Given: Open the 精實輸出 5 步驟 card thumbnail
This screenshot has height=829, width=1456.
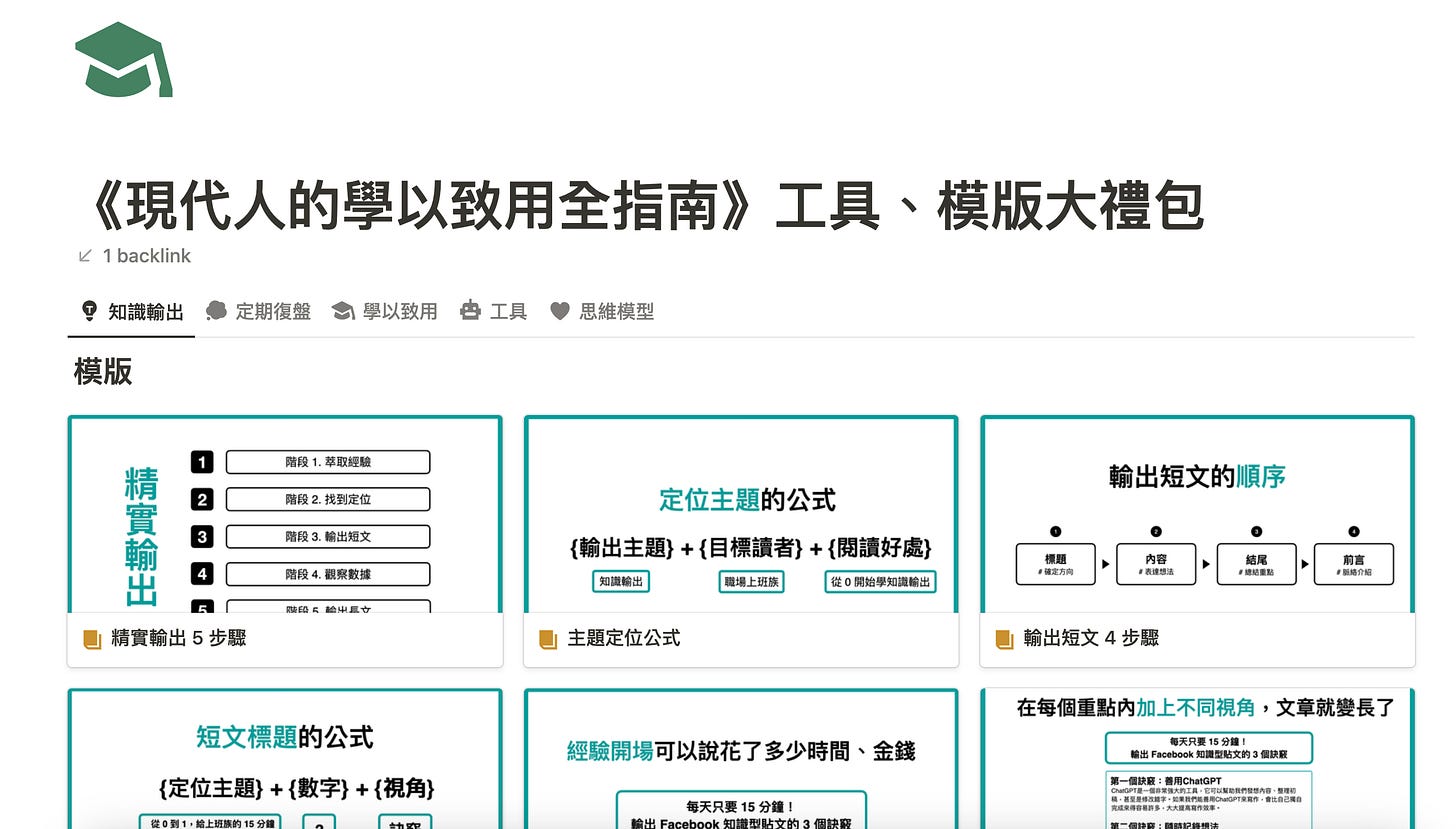Looking at the screenshot, I should point(285,515).
